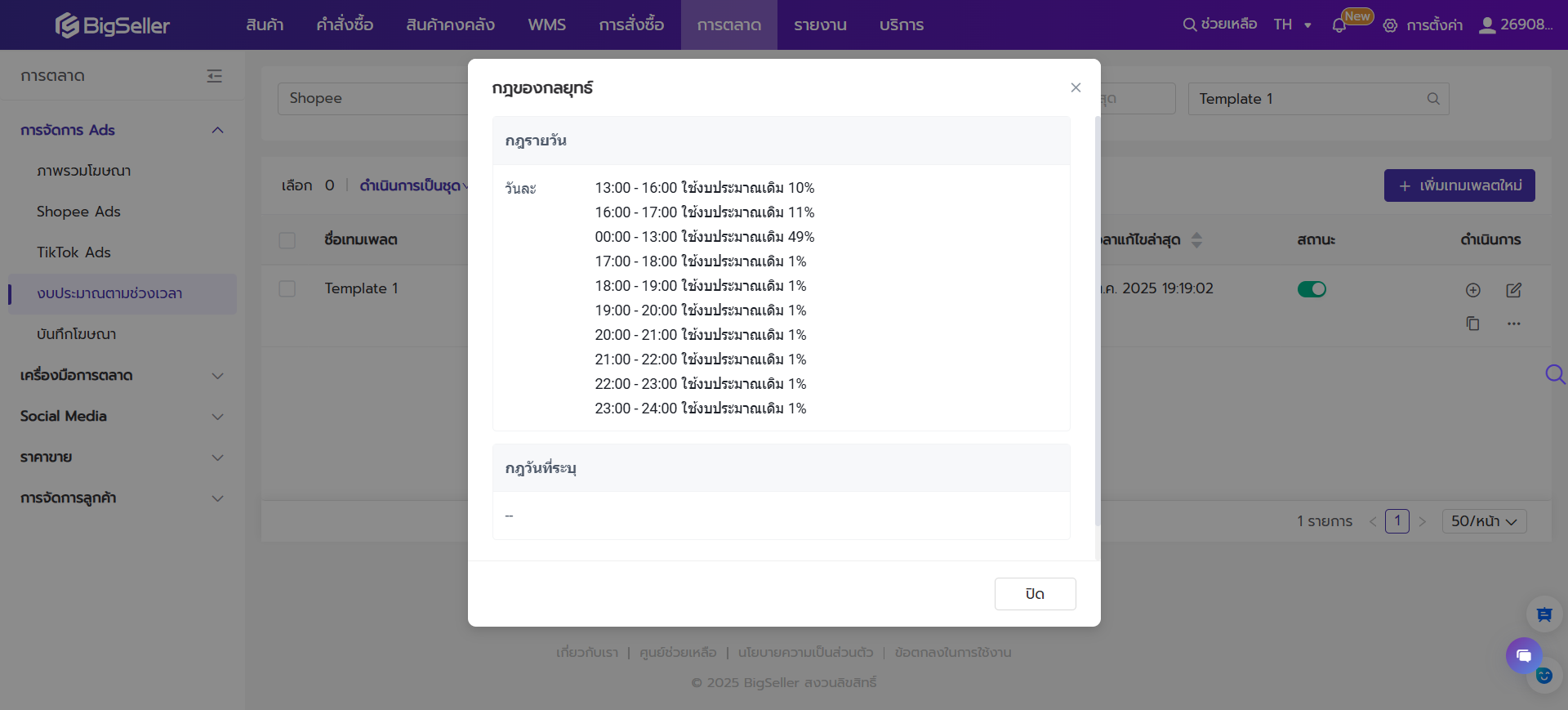Image resolution: width=1568 pixels, height=710 pixels.
Task: Click the กฎรายวัน section header
Action: pyautogui.click(x=782, y=141)
